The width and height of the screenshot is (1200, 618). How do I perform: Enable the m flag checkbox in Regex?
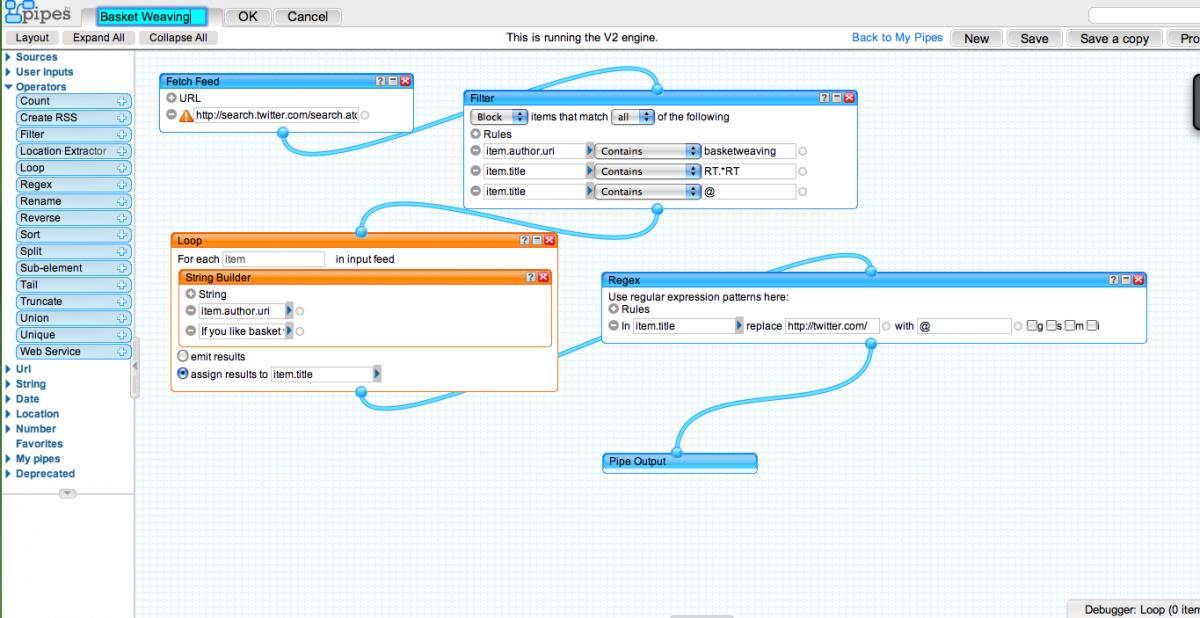pos(1071,326)
